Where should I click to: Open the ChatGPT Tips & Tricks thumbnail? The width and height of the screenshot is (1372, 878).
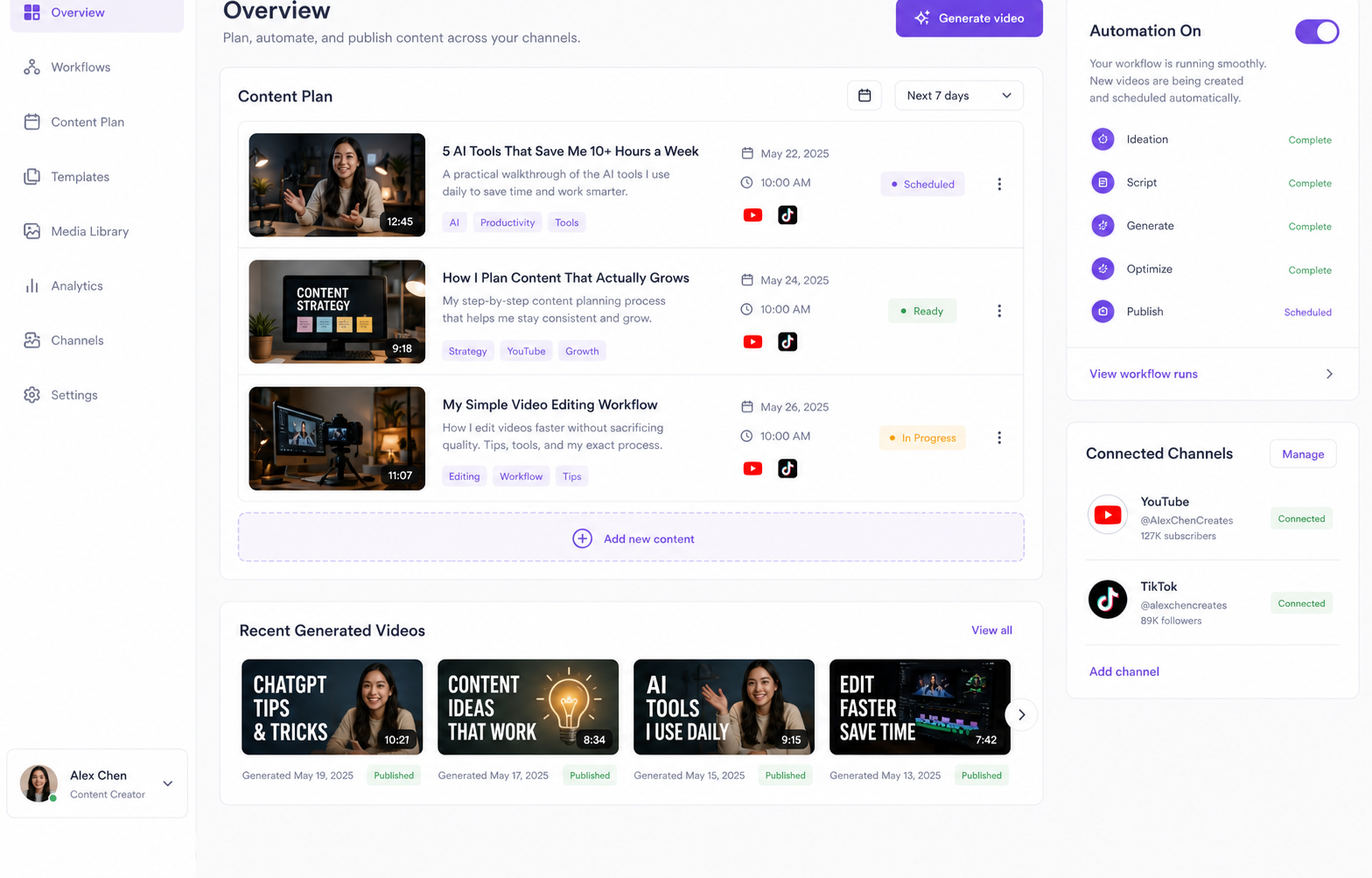332,707
